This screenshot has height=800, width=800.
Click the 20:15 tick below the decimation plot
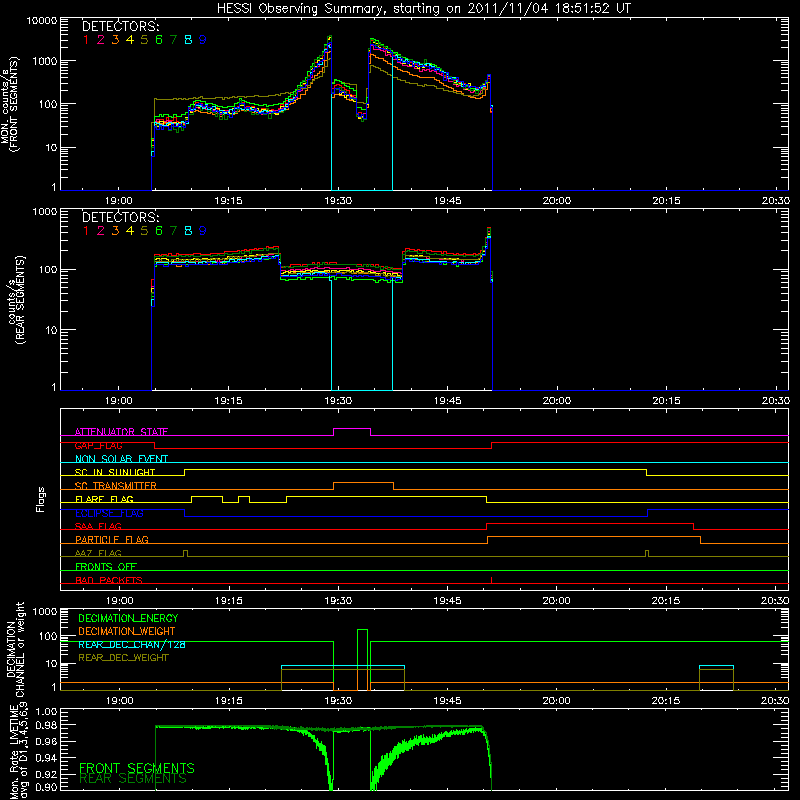666,701
